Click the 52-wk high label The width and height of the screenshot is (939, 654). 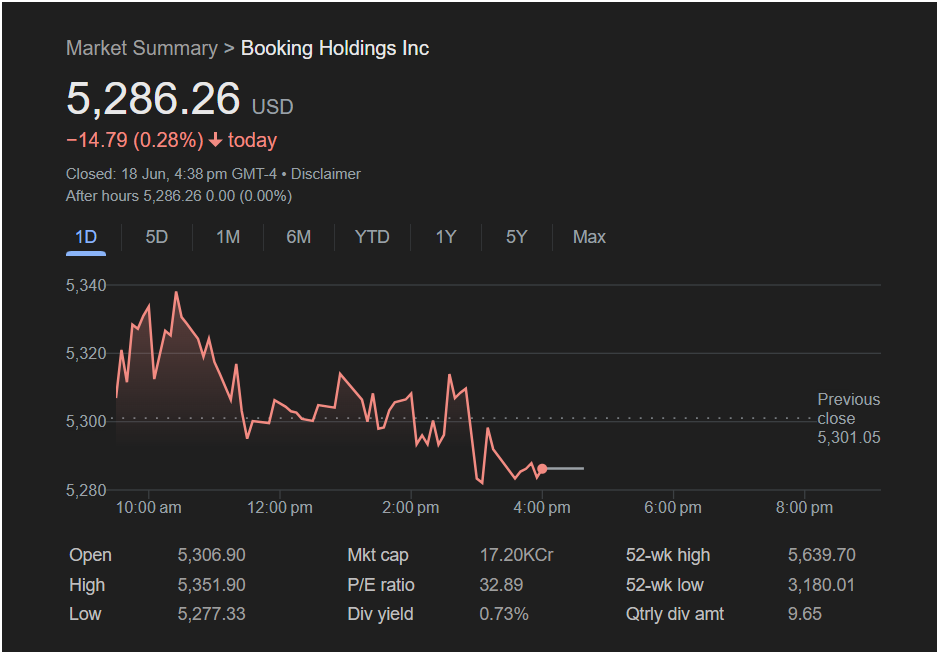(668, 555)
